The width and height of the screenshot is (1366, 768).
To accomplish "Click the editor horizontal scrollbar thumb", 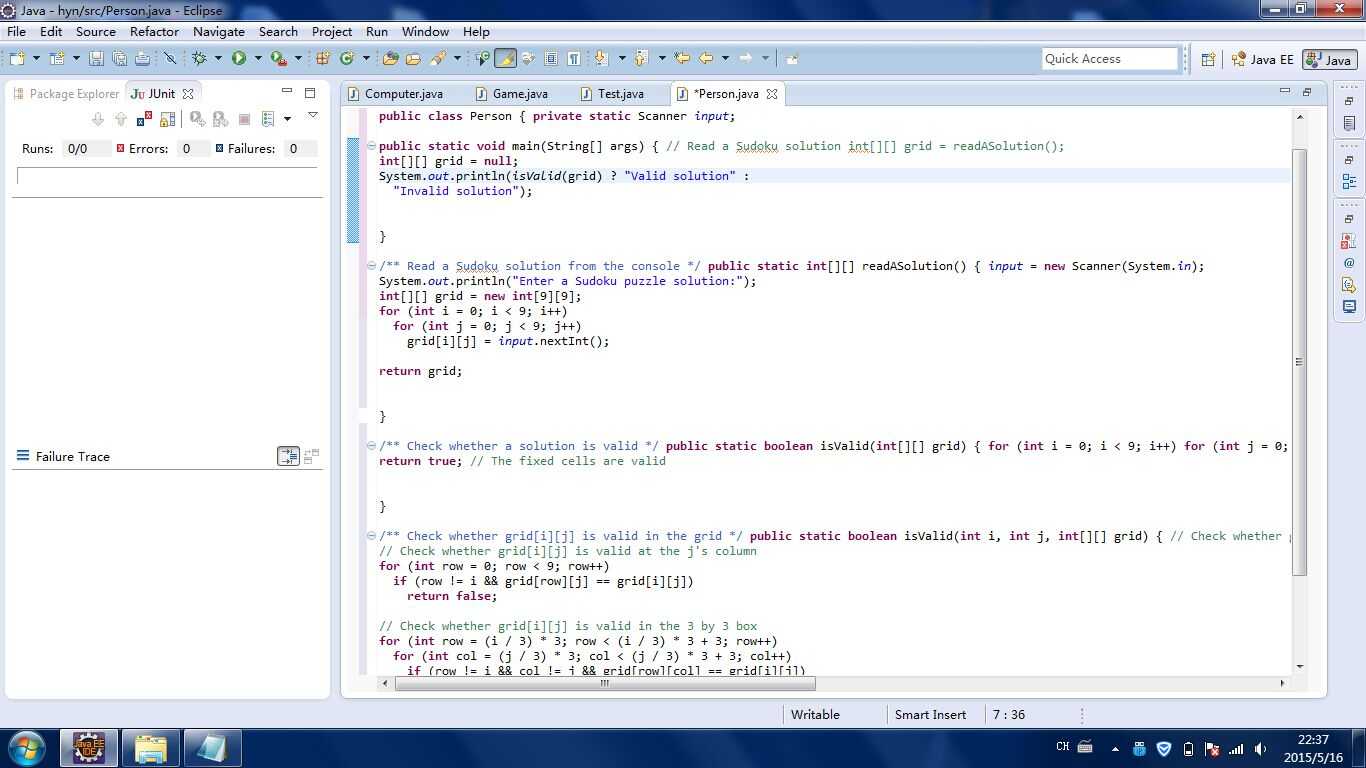I will [x=604, y=683].
